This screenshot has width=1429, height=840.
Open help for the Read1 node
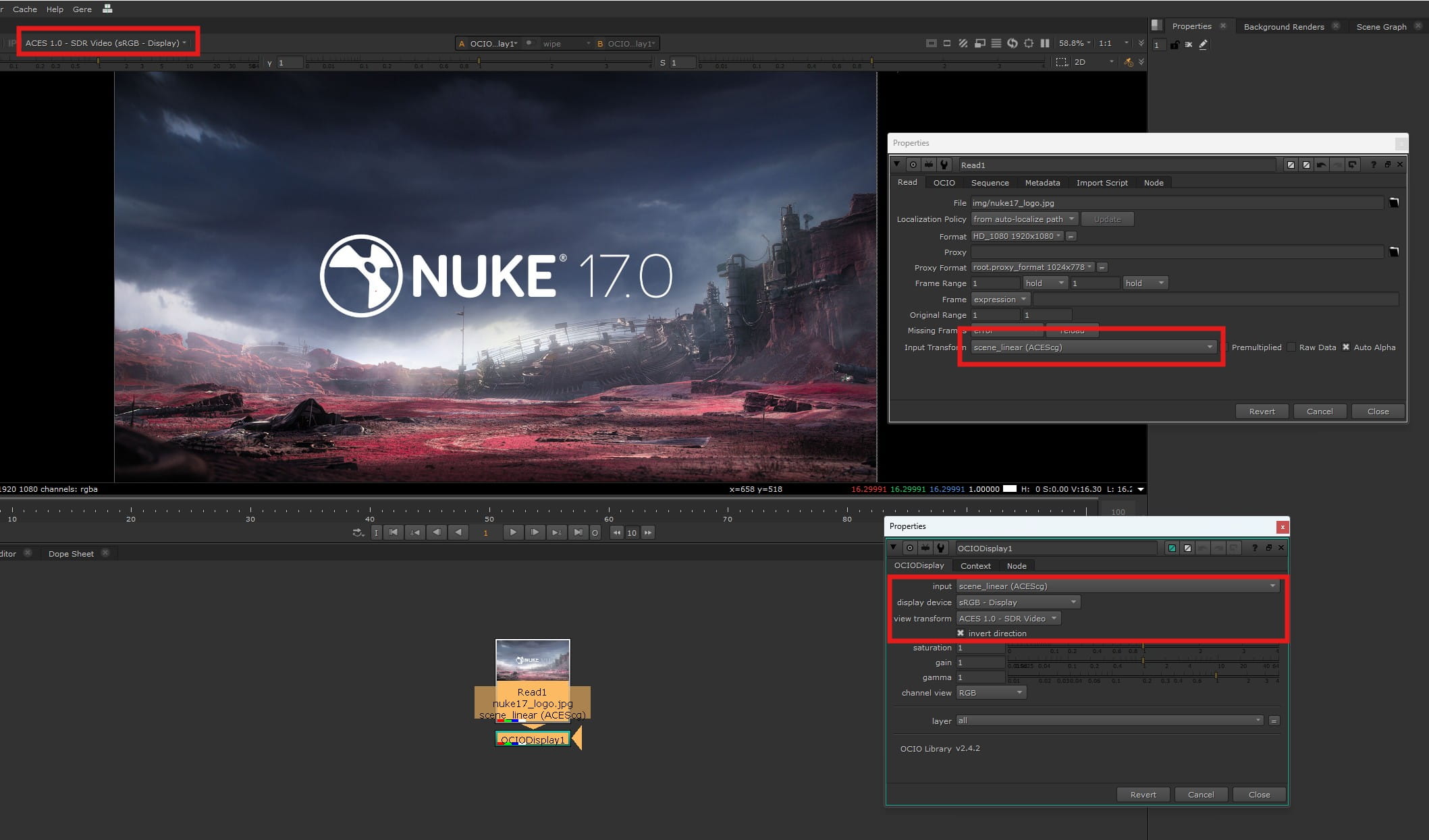coord(1373,165)
